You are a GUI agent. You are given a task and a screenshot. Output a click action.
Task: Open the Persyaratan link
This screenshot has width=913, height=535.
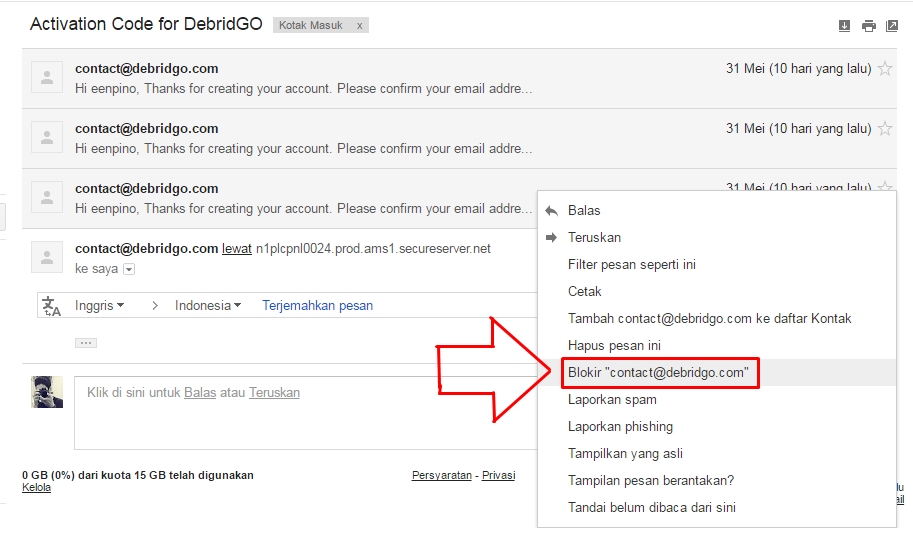pyautogui.click(x=441, y=476)
